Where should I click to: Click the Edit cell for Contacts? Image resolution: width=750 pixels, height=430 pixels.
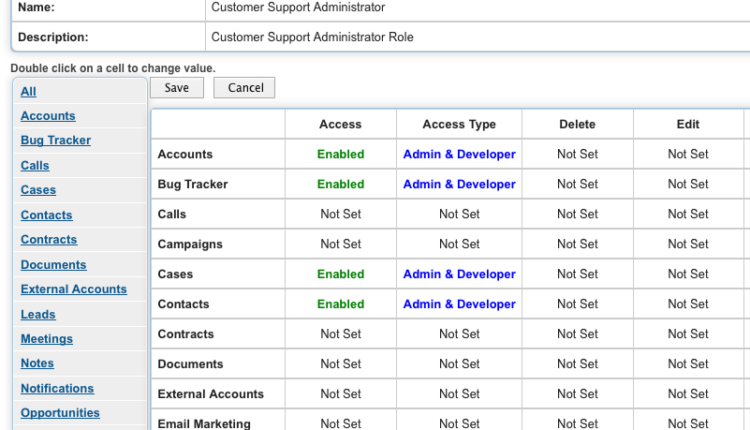coord(688,304)
